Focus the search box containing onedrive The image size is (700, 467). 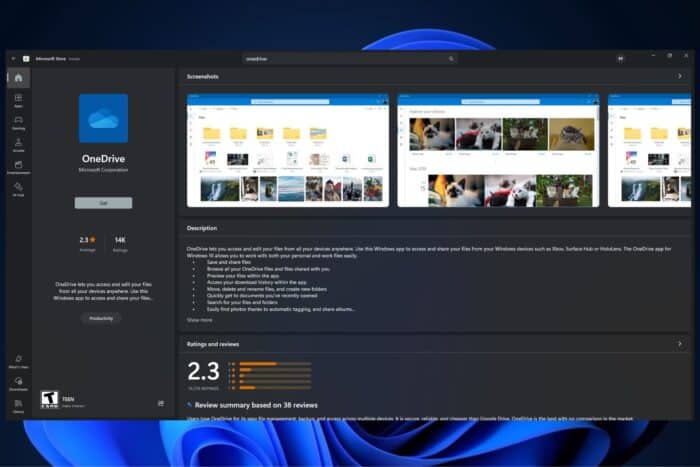[x=350, y=58]
